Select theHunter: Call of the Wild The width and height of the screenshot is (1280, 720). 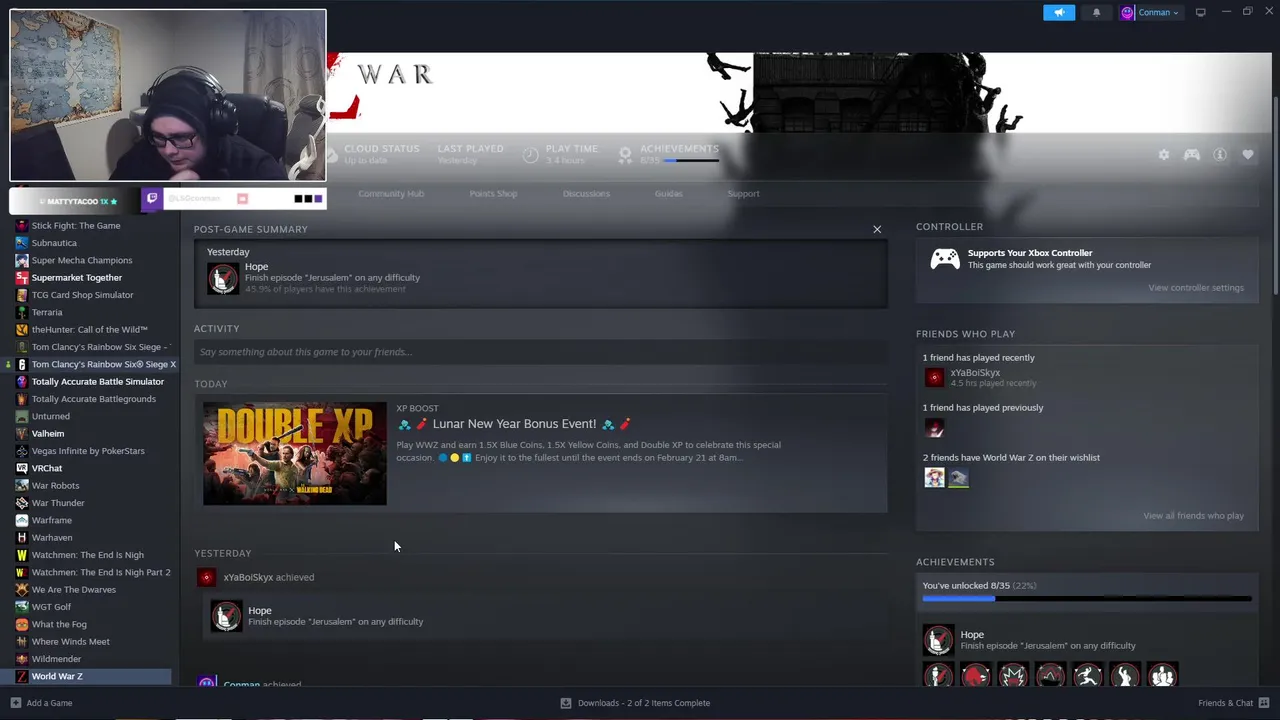(88, 330)
